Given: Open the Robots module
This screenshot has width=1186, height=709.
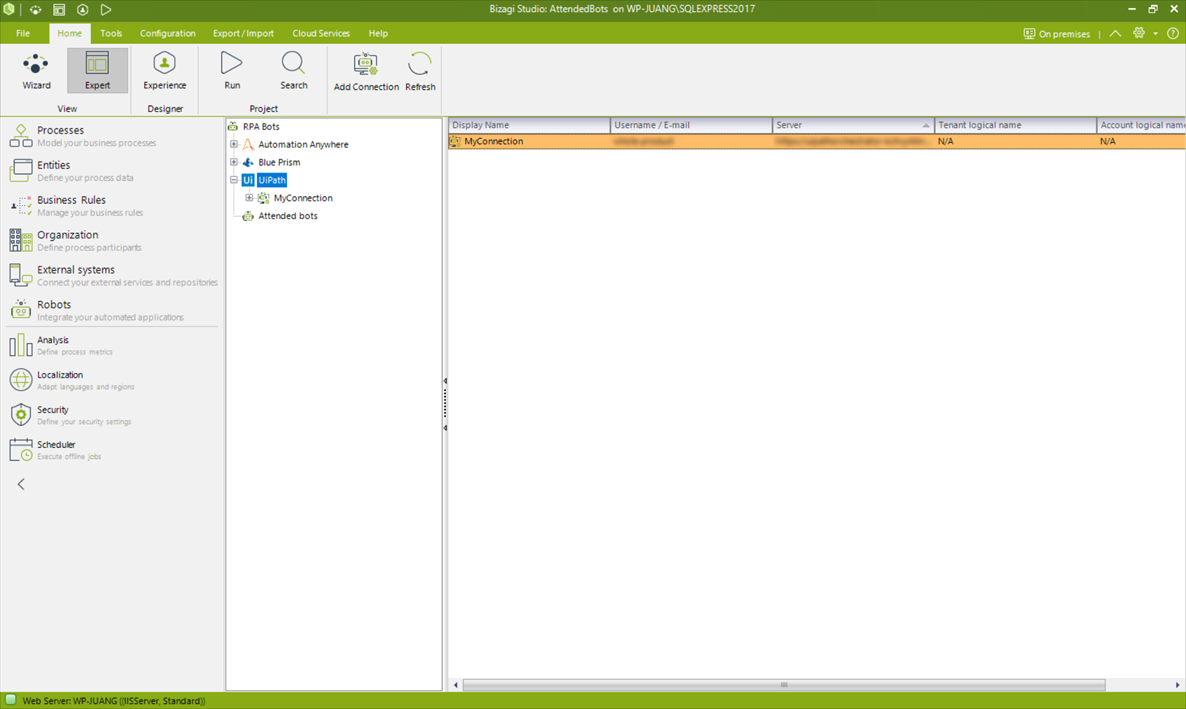Looking at the screenshot, I should point(112,310).
